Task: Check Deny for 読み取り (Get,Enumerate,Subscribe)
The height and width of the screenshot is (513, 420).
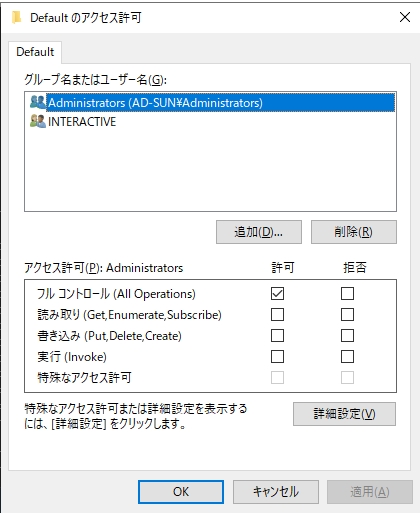Action: pyautogui.click(x=347, y=315)
